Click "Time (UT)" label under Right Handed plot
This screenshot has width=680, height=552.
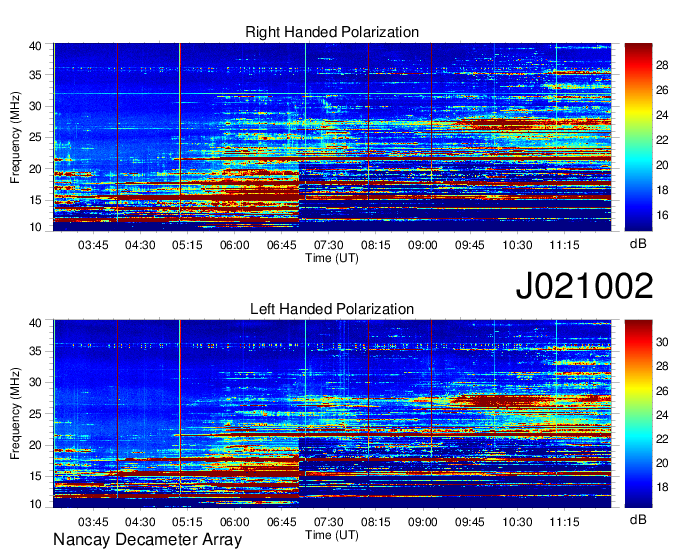click(x=332, y=258)
